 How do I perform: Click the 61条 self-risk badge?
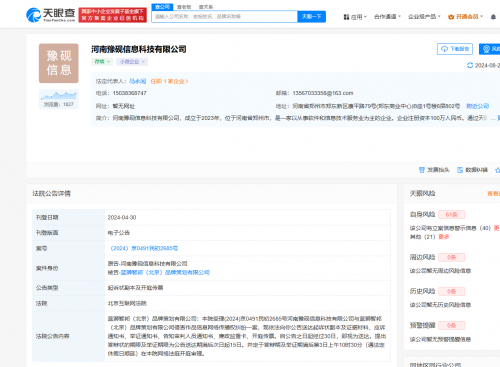451,214
